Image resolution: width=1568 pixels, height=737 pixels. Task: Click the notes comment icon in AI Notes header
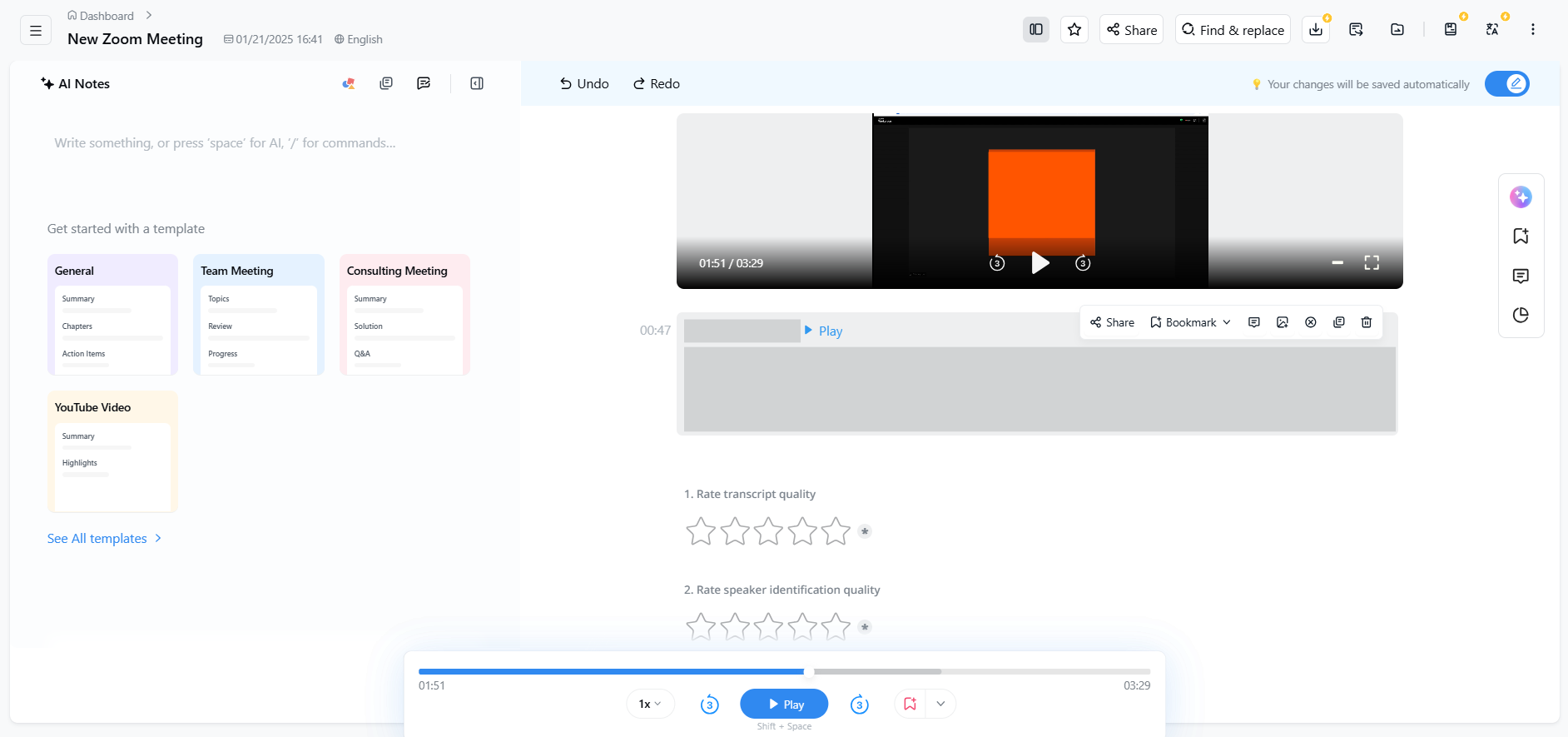(424, 83)
